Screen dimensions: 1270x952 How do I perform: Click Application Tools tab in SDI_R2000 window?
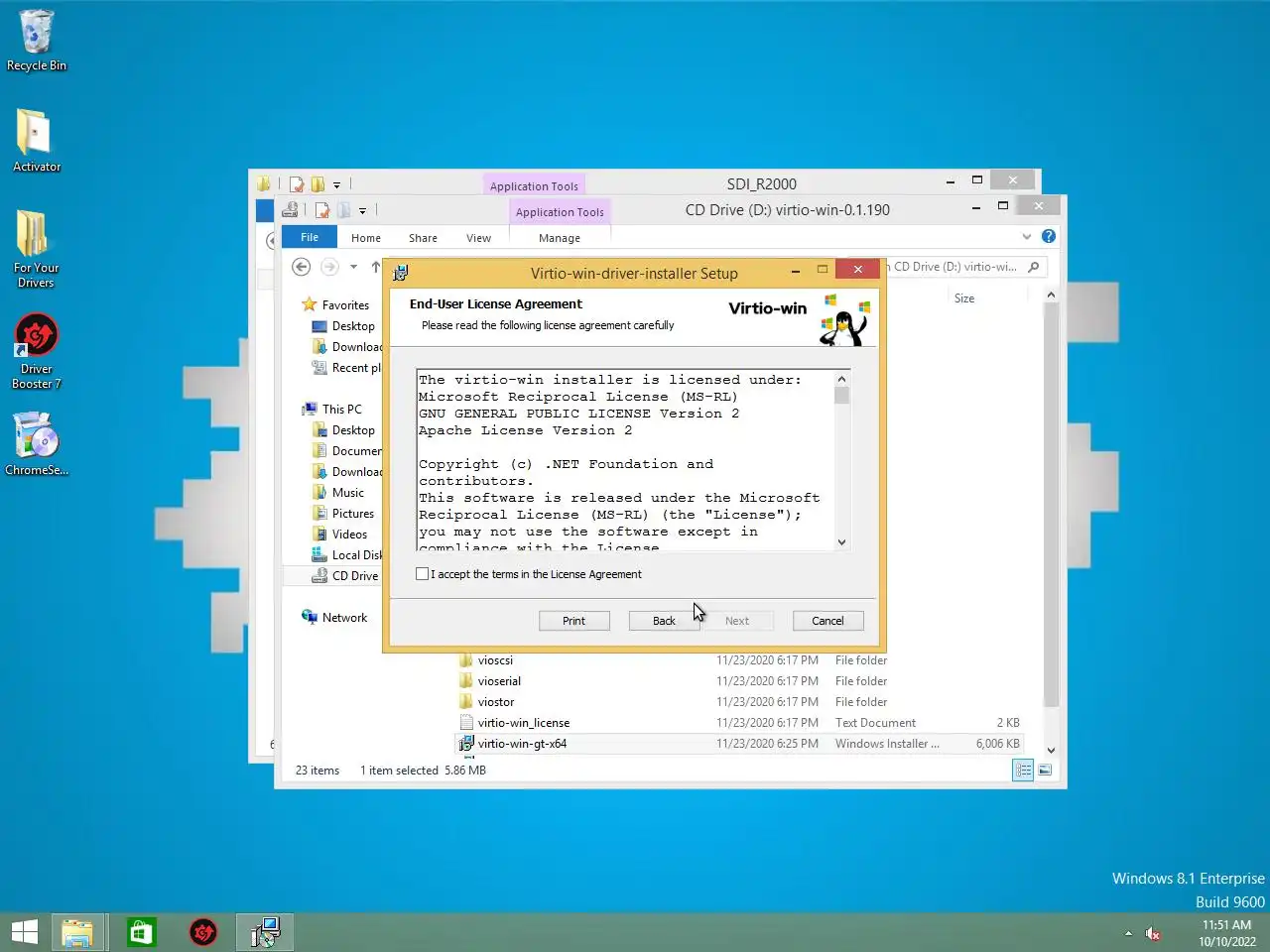point(534,185)
